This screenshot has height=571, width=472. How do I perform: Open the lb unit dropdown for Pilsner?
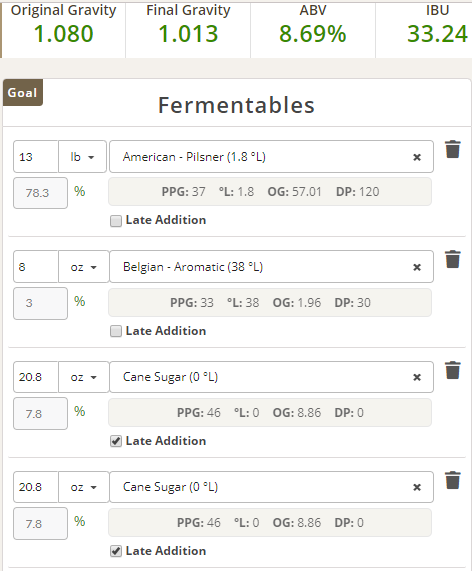point(82,157)
